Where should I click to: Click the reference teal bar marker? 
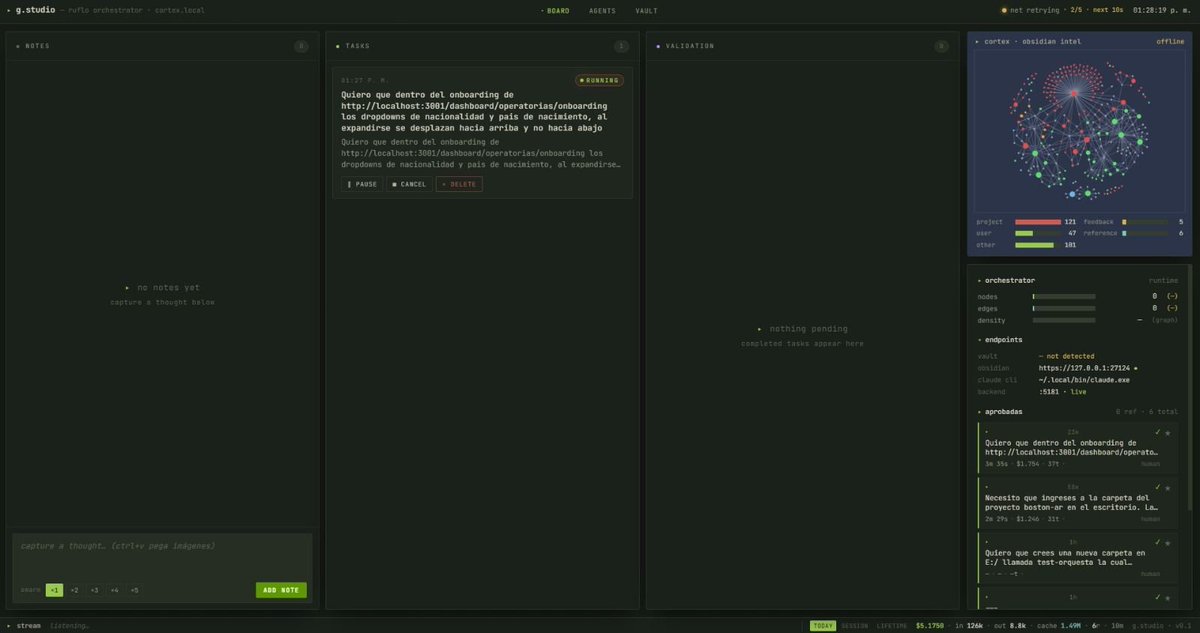point(1124,233)
